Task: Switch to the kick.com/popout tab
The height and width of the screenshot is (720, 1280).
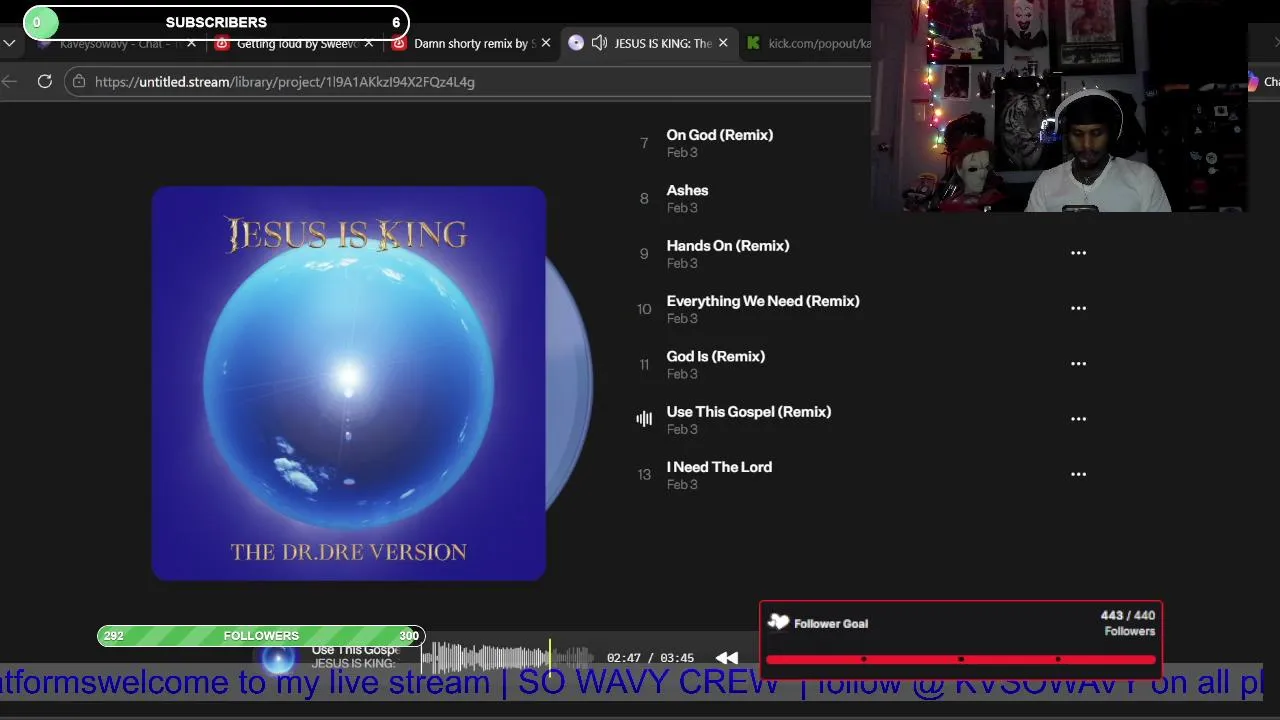Action: (x=810, y=44)
